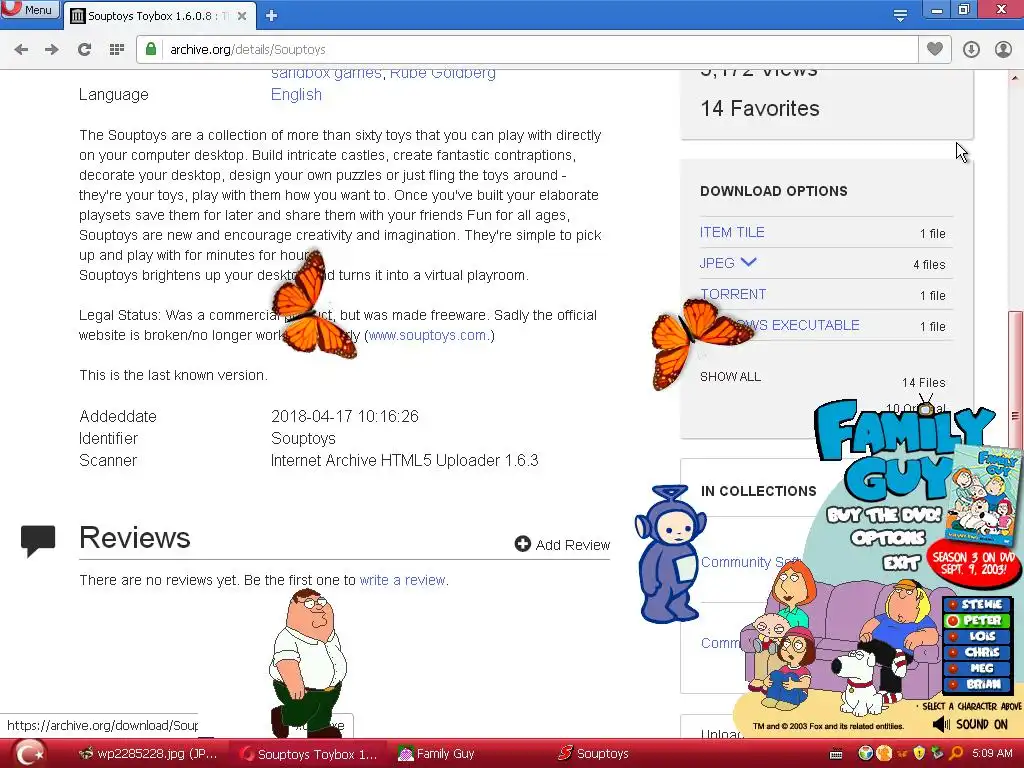Screen dimensions: 1024x768
Task: Click the yellow security shield tray icon
Action: (x=920, y=754)
